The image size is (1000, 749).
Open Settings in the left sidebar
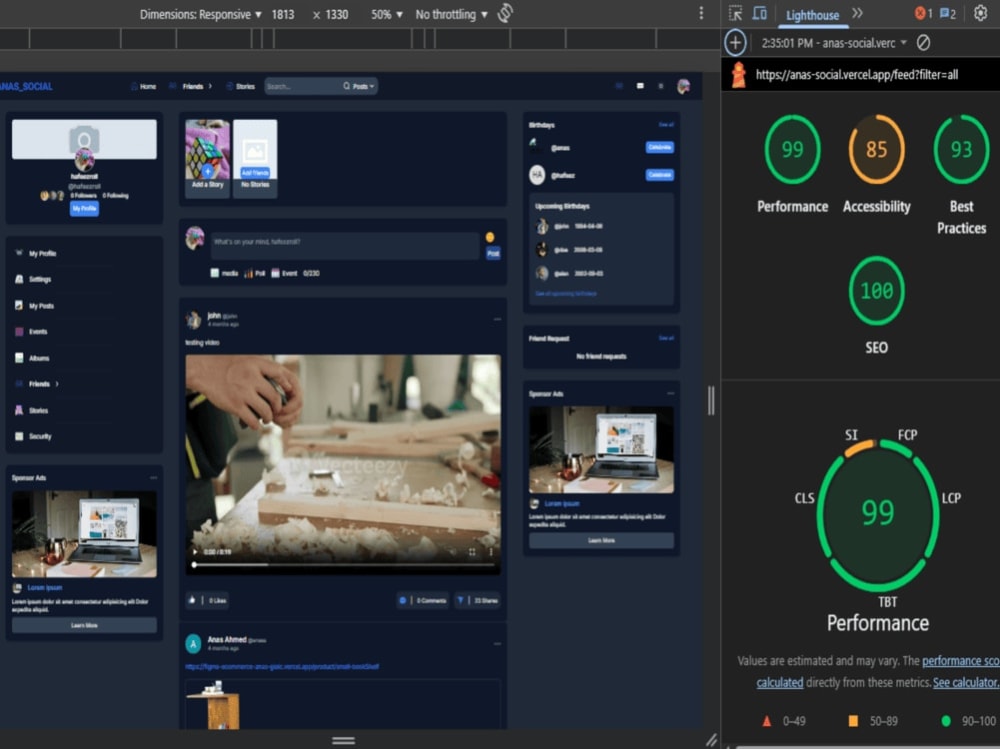(33, 279)
